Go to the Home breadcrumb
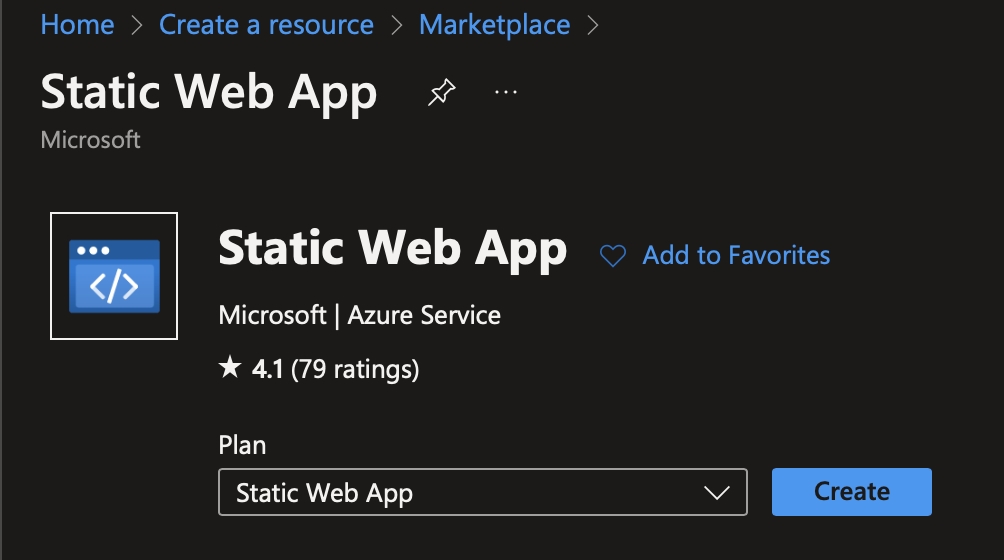Screen dimensions: 1004x560 (x=77, y=25)
